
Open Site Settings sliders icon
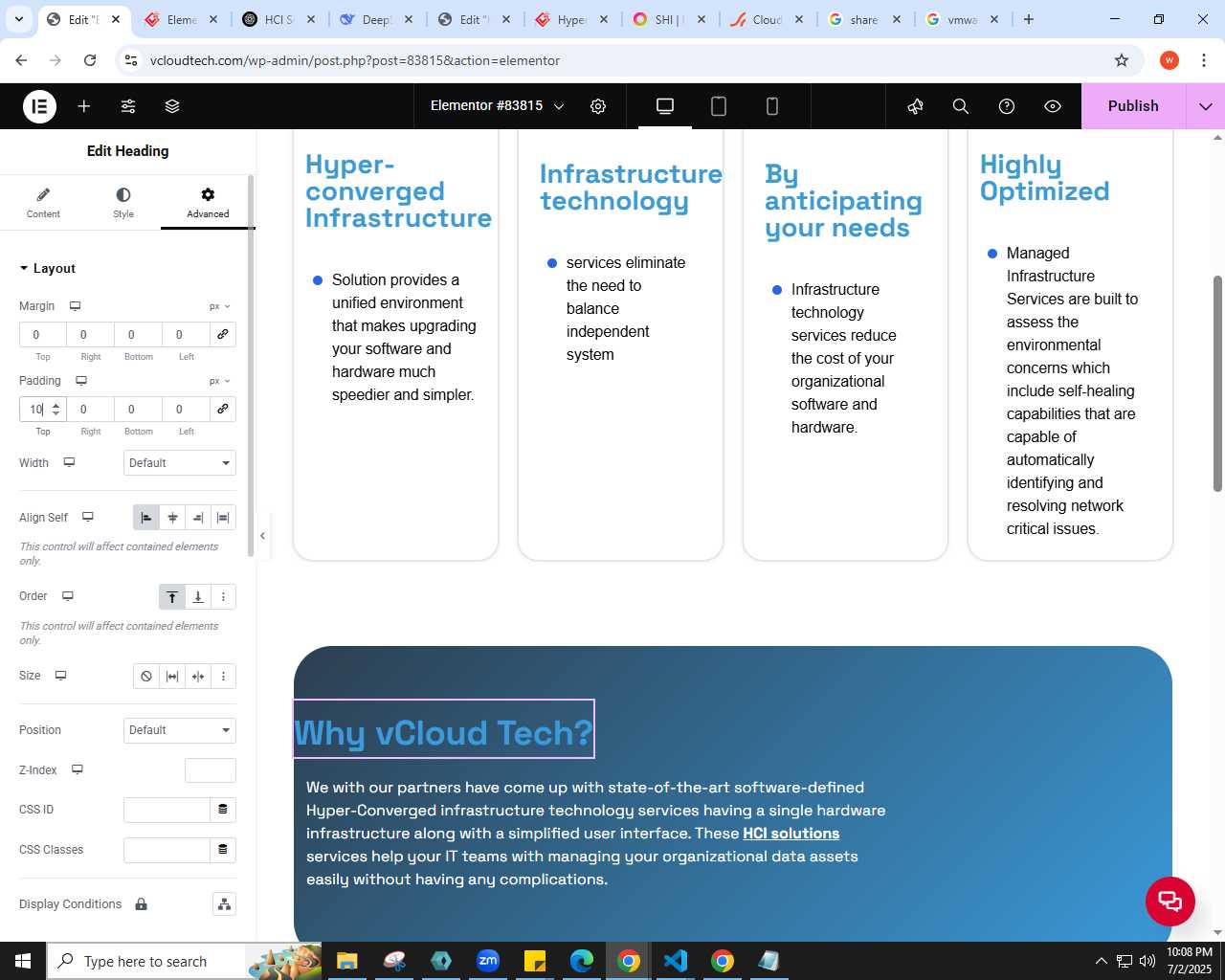point(128,106)
